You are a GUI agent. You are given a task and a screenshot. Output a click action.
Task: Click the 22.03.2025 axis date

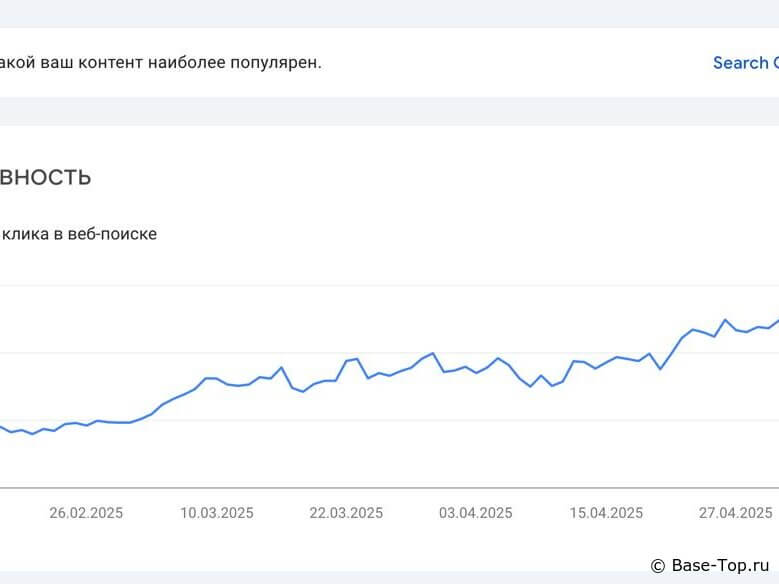click(346, 513)
